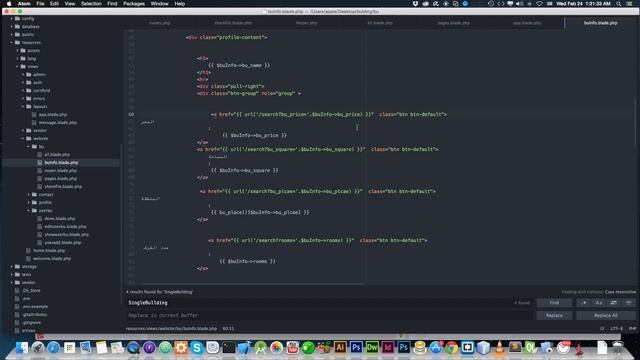
Task: Toggle whole word search option
Action: [629, 302]
